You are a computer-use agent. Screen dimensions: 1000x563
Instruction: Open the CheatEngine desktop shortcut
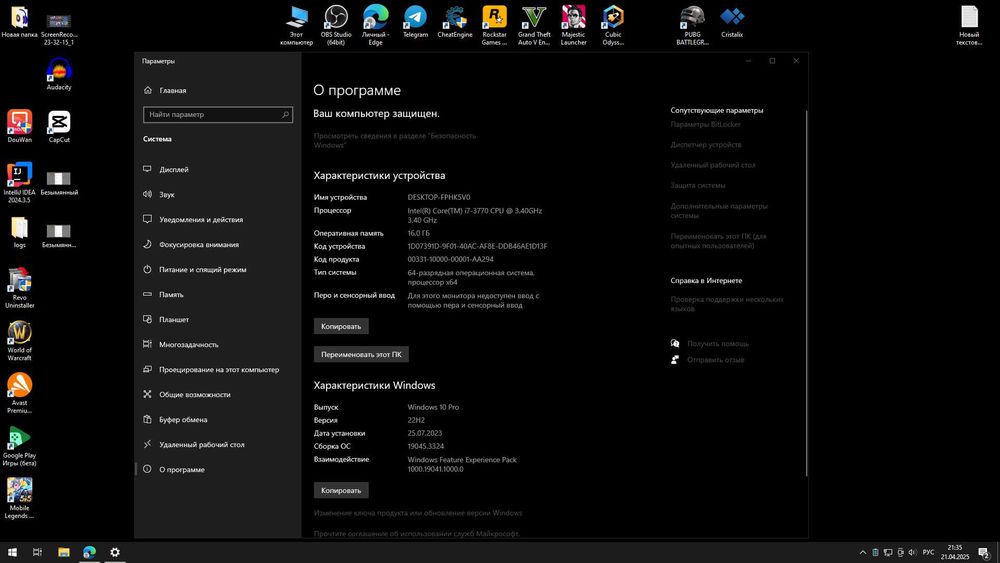[455, 22]
